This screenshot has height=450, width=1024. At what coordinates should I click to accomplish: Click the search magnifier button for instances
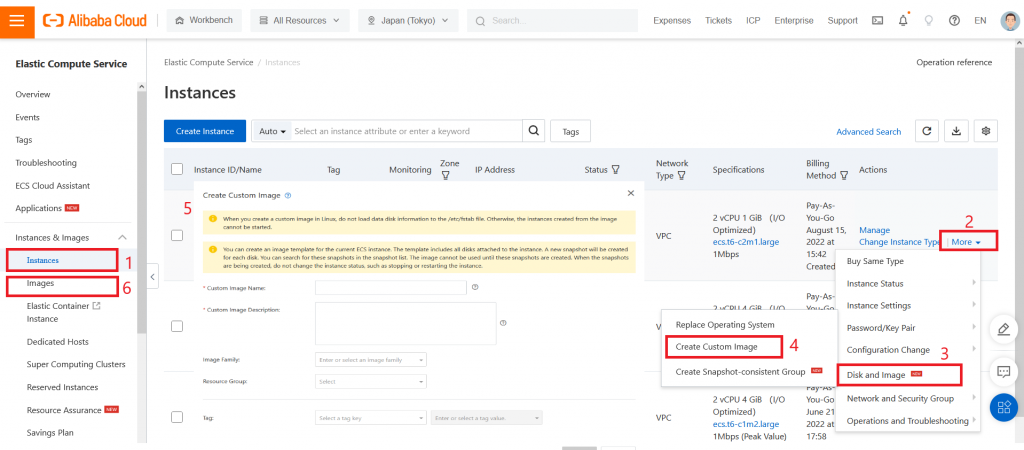pos(534,131)
